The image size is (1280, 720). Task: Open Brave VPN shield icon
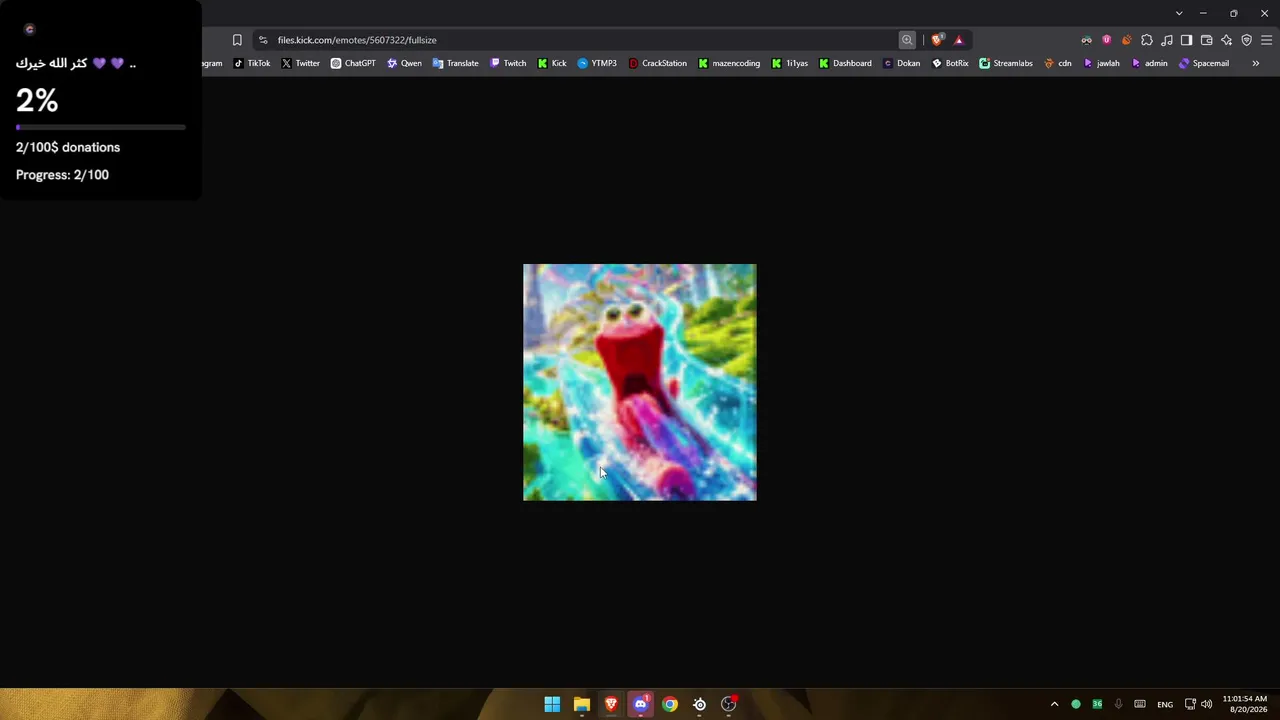click(1247, 40)
